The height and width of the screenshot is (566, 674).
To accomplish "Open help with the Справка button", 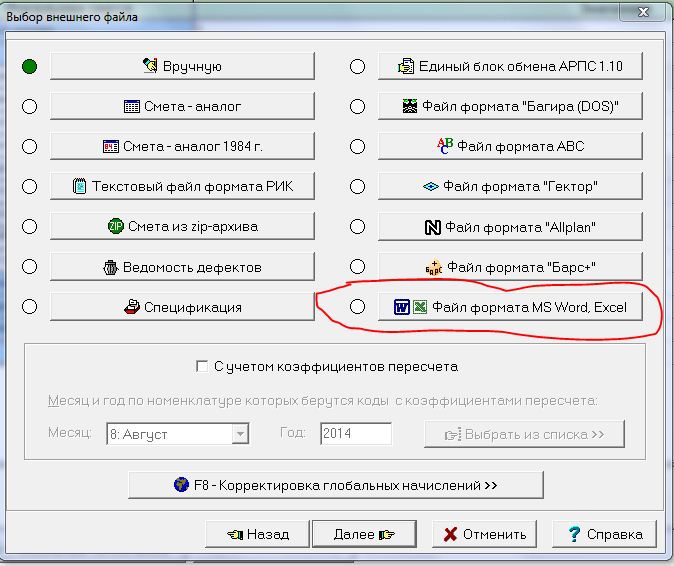I will [604, 534].
